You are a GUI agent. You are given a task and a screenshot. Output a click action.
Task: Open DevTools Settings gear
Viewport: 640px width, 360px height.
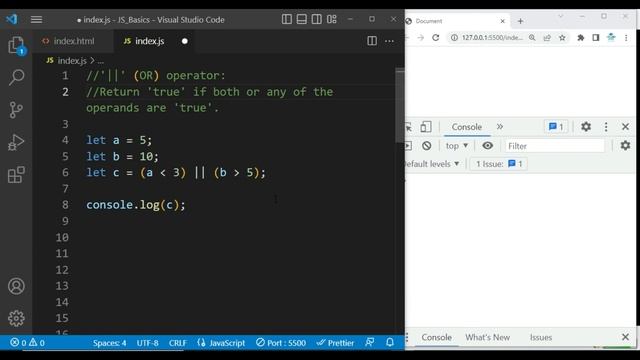click(x=586, y=127)
